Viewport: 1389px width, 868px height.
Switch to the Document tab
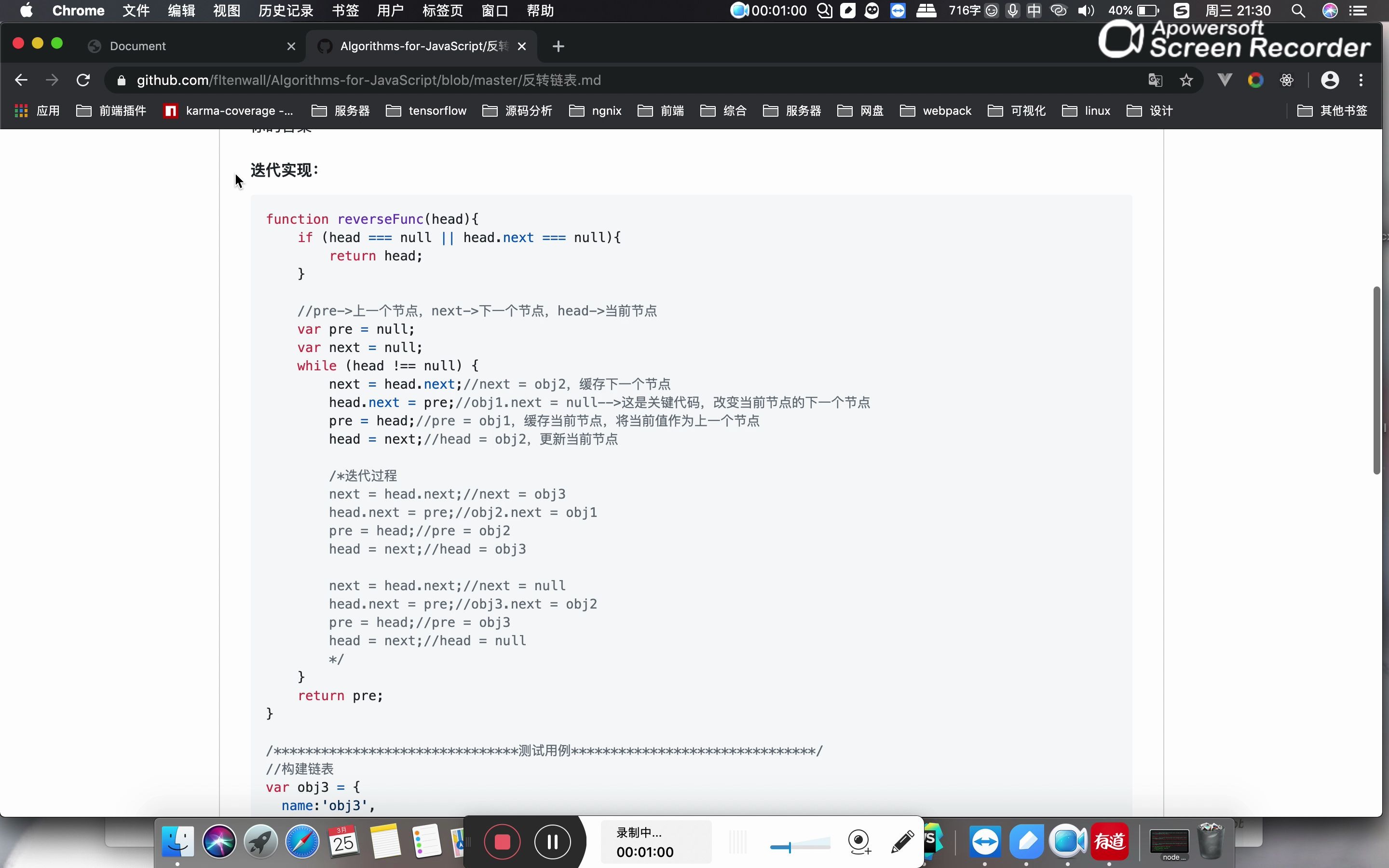tap(192, 46)
